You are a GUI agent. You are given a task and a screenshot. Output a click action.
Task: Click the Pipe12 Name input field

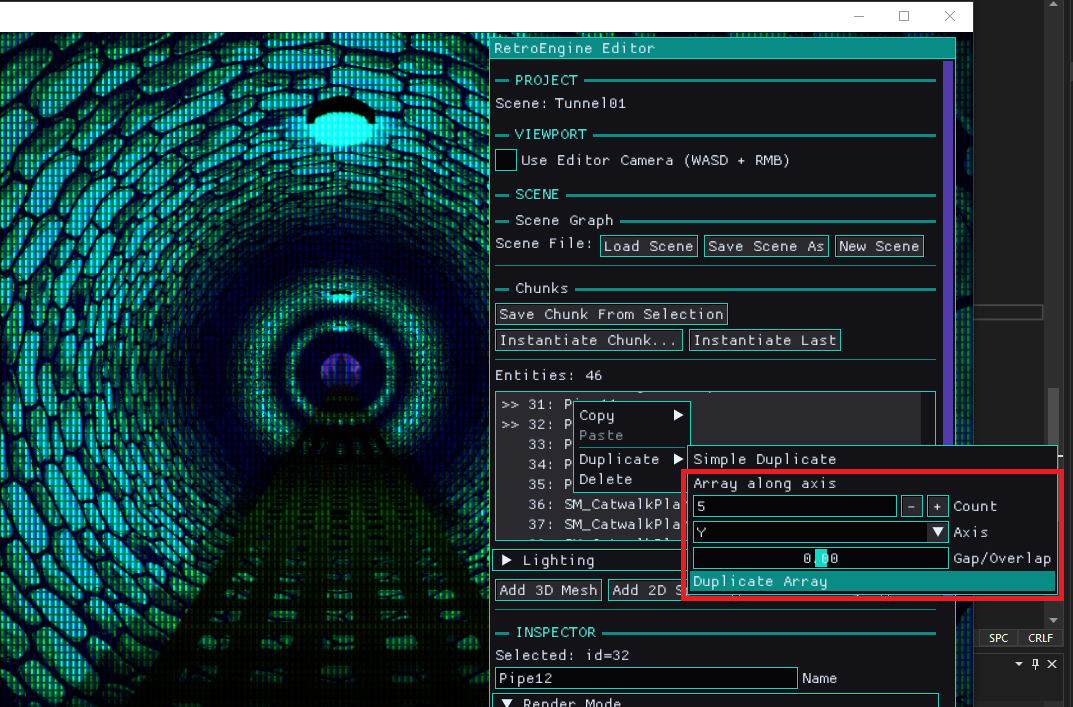(646, 679)
